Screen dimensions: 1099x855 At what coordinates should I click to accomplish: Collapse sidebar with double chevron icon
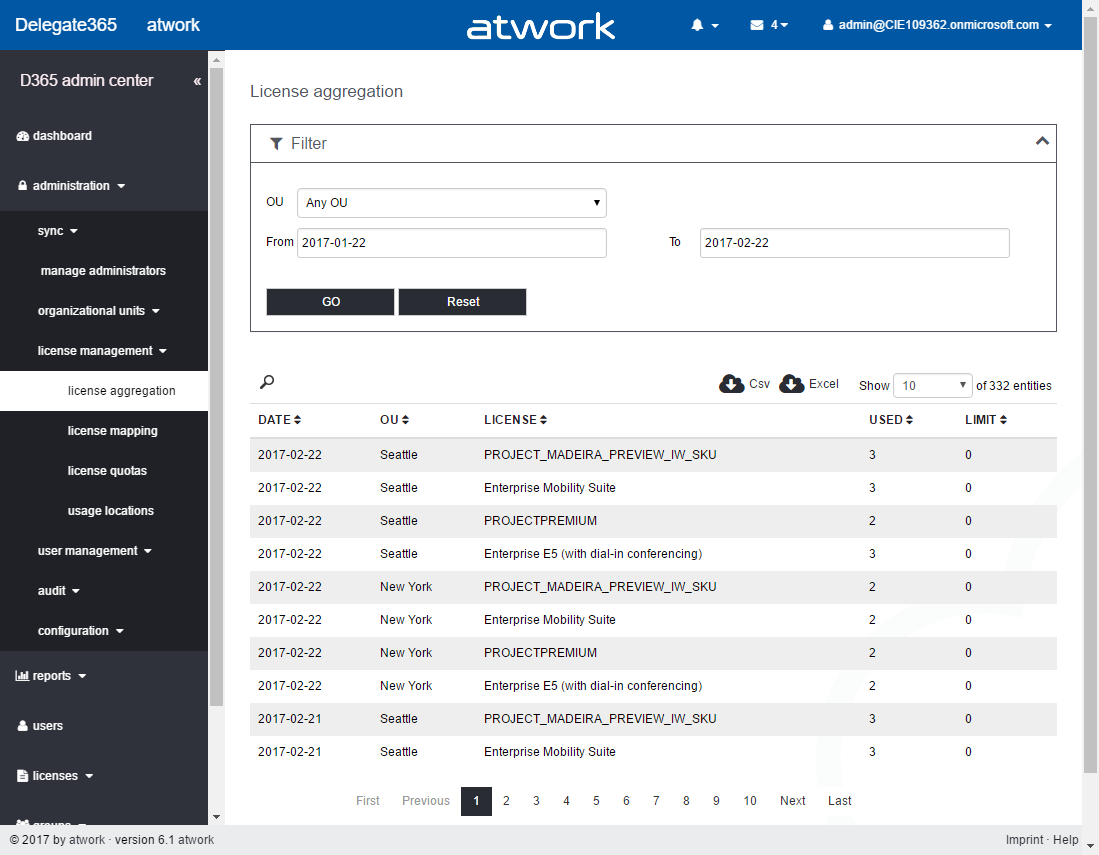197,81
